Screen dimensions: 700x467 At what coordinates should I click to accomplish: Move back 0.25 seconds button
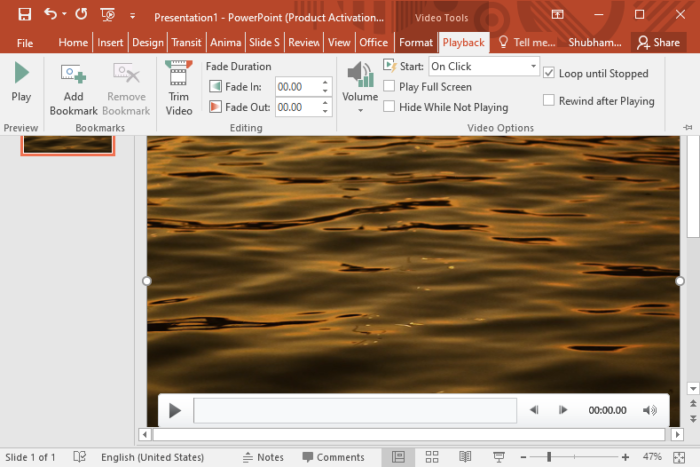[534, 410]
